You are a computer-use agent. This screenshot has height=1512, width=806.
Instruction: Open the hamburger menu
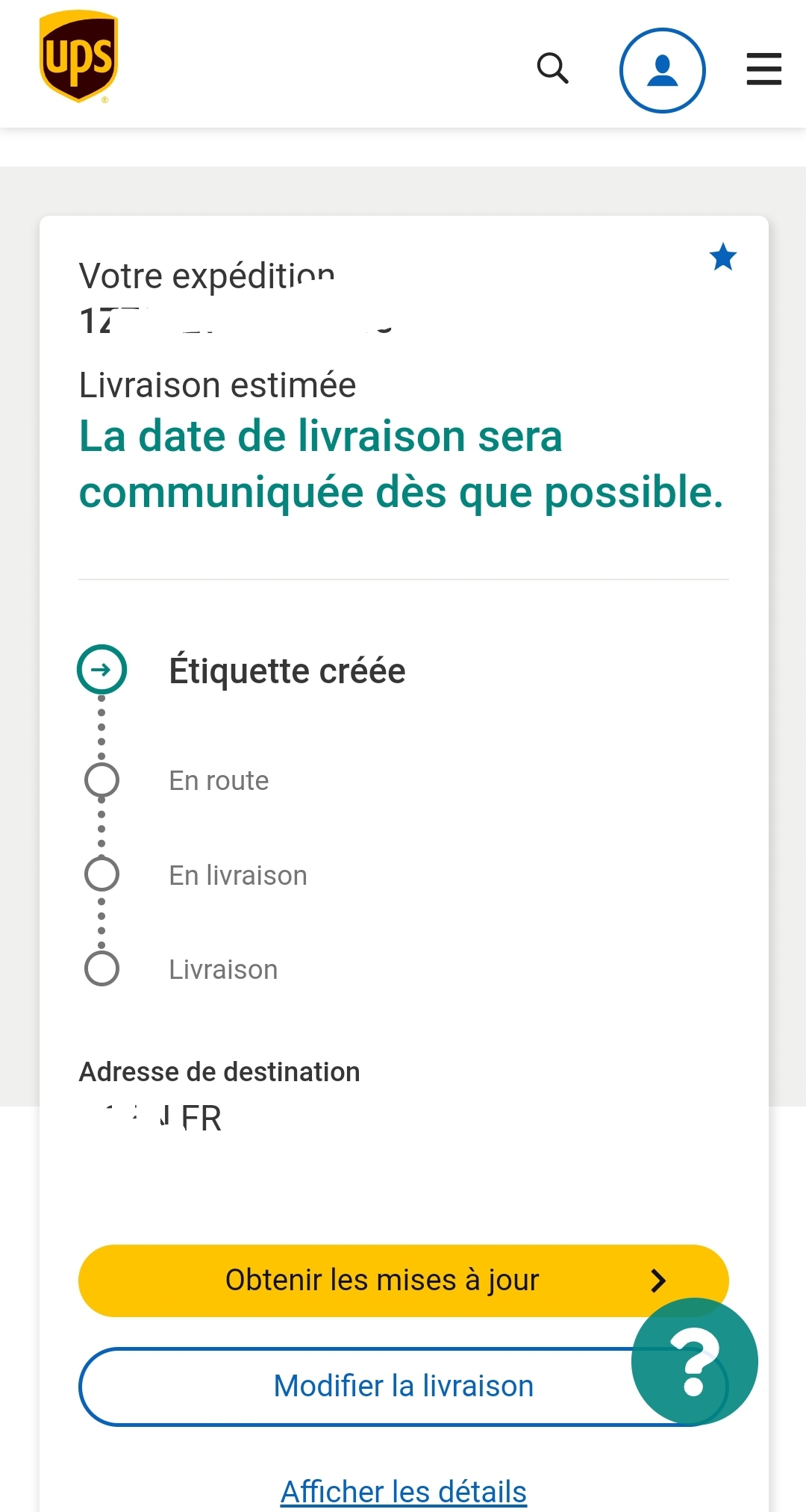coord(764,69)
